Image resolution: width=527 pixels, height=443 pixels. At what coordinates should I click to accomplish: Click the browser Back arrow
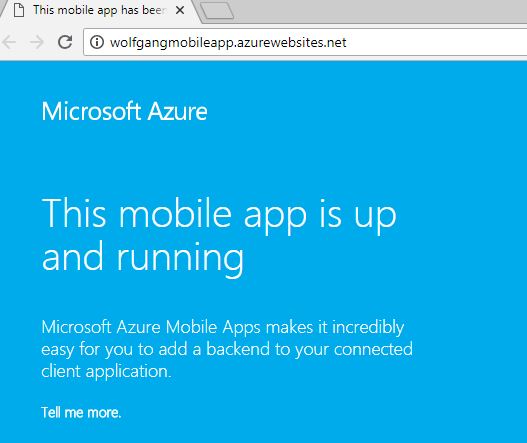[x=9, y=42]
